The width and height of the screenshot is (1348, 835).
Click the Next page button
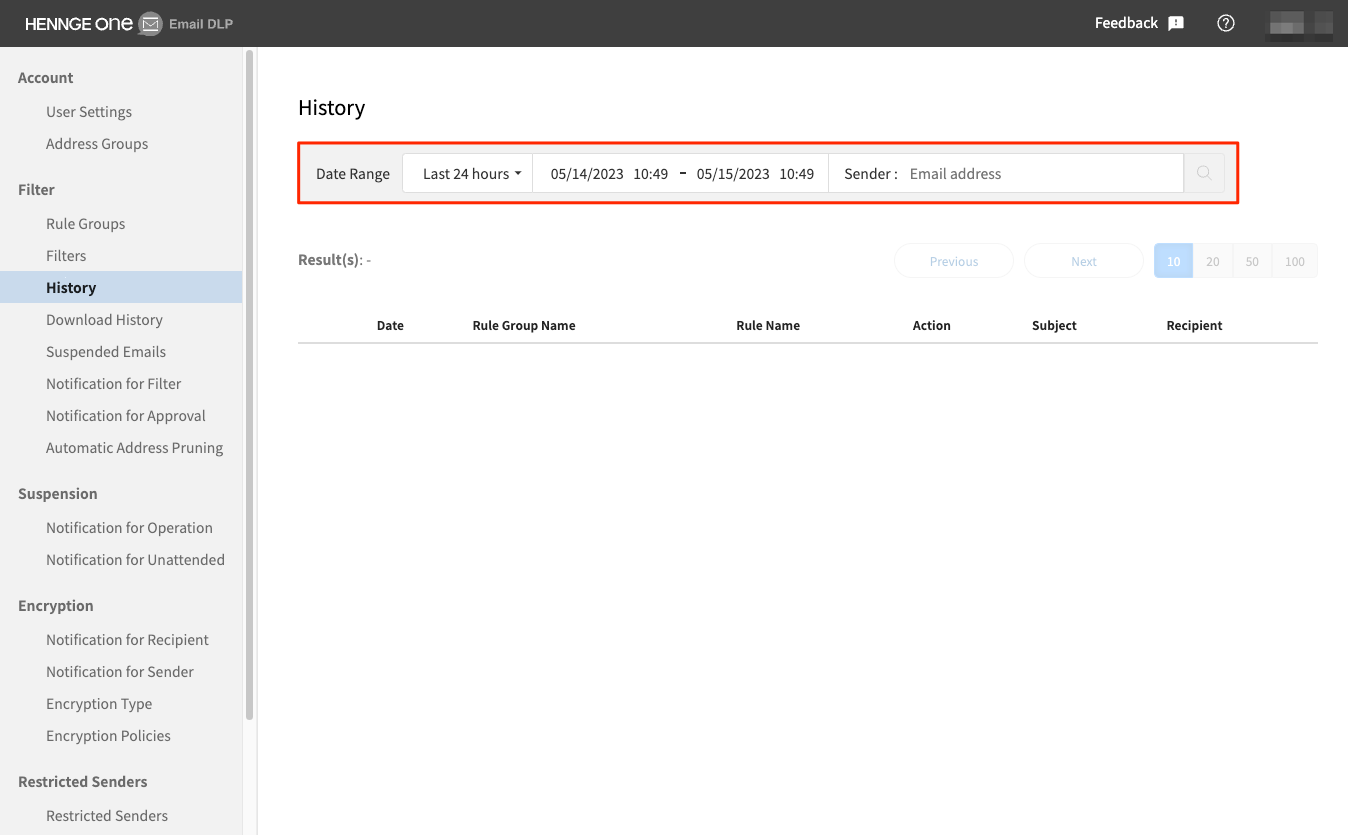tap(1084, 261)
